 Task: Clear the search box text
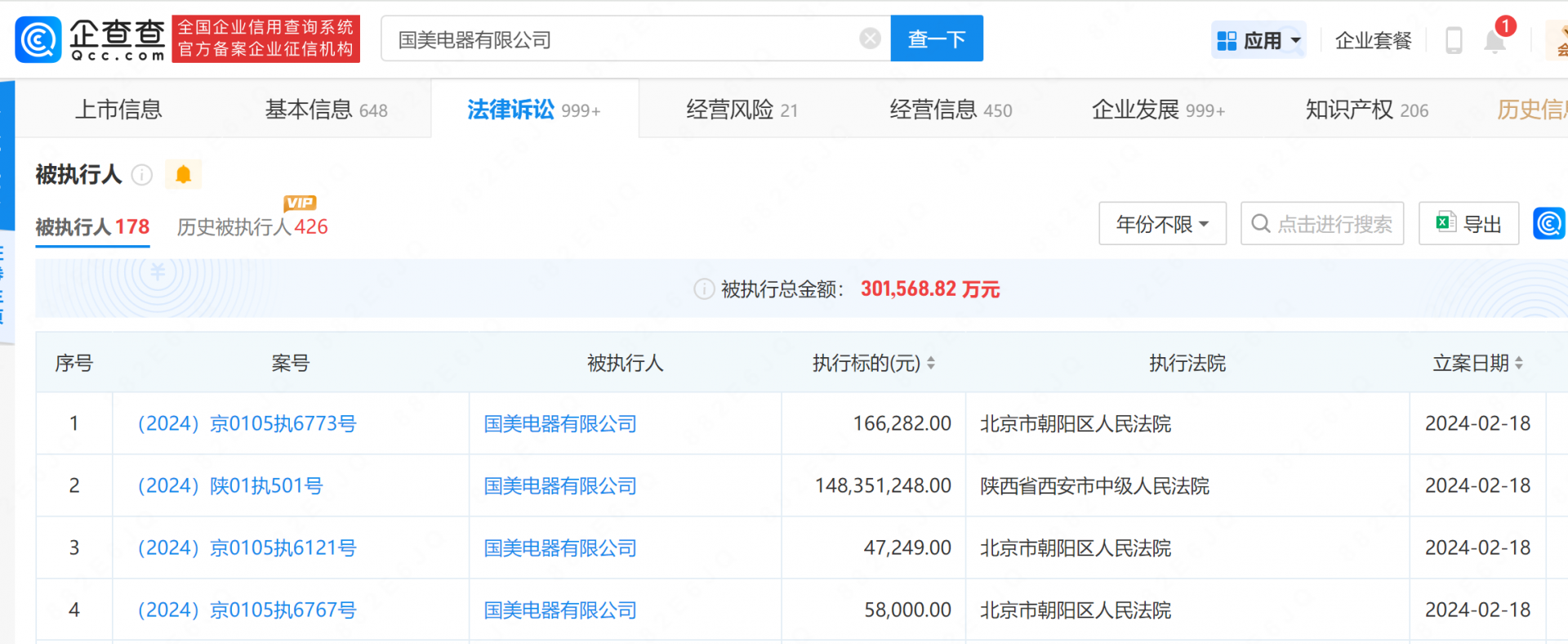point(870,38)
